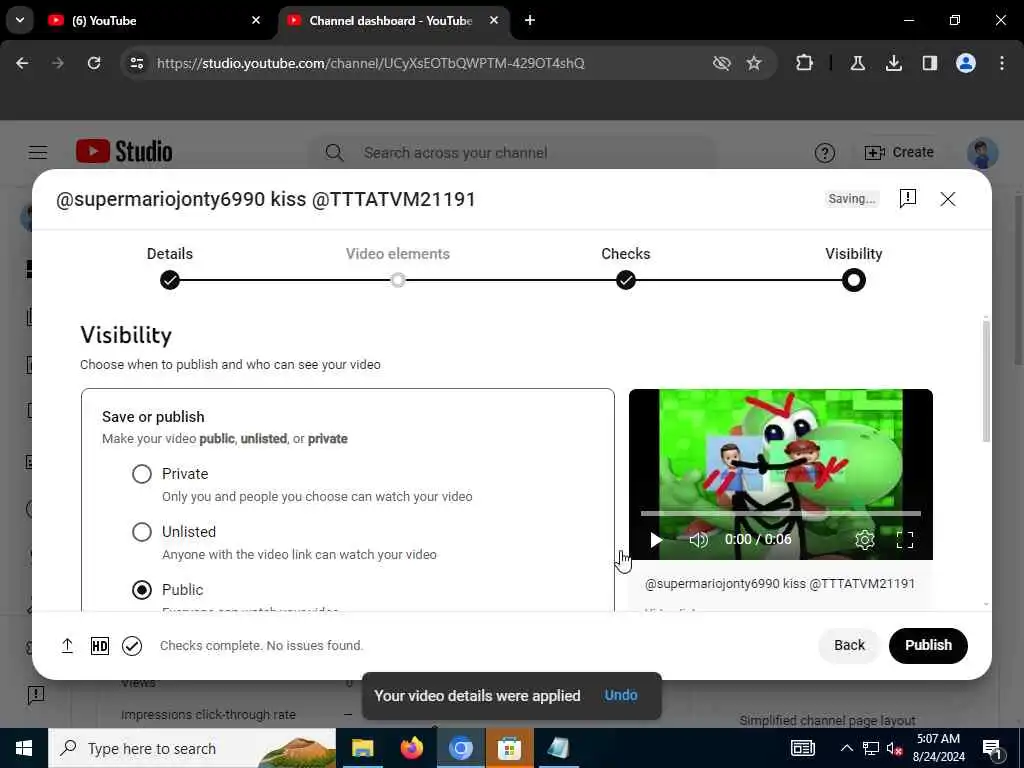Open a new browser tab
The image size is (1024, 768).
click(530, 21)
